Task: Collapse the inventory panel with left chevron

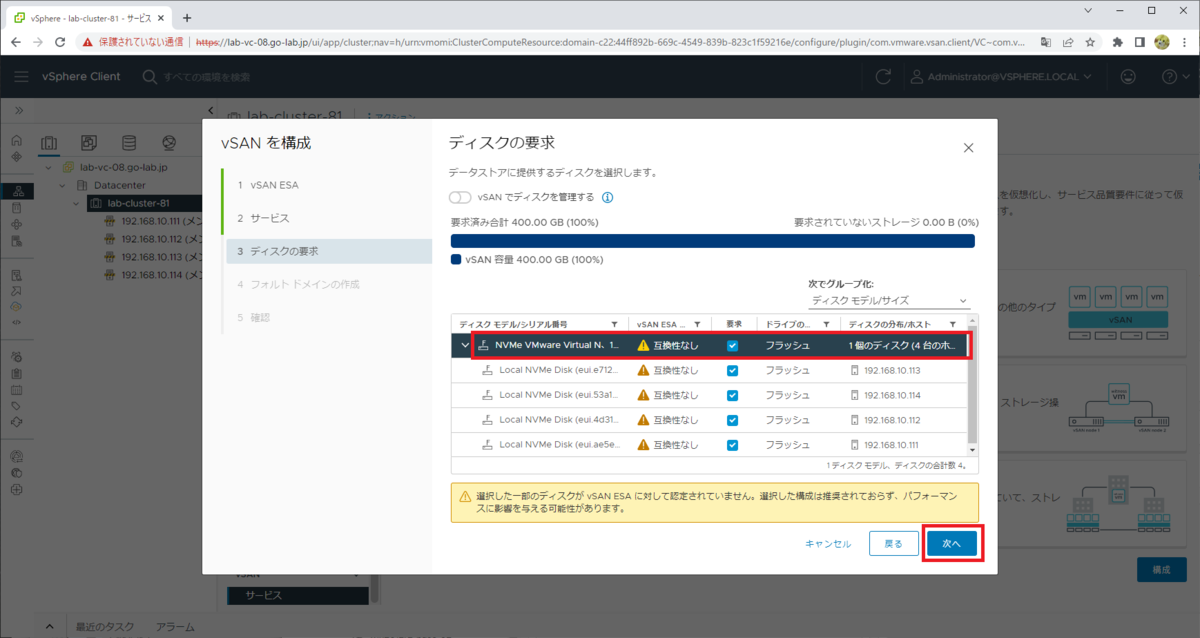Action: tap(210, 110)
